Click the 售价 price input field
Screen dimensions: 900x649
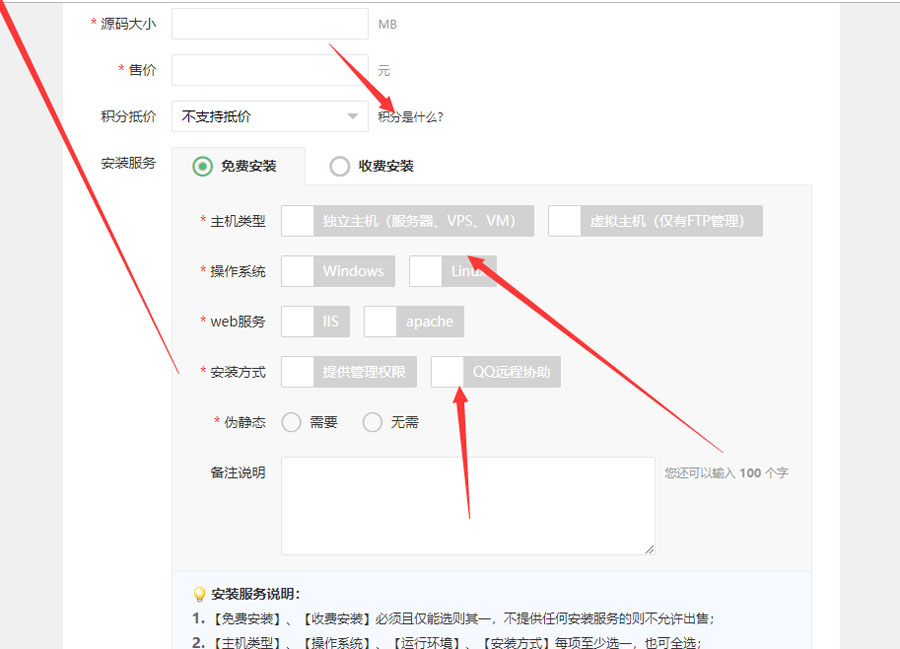(270, 70)
